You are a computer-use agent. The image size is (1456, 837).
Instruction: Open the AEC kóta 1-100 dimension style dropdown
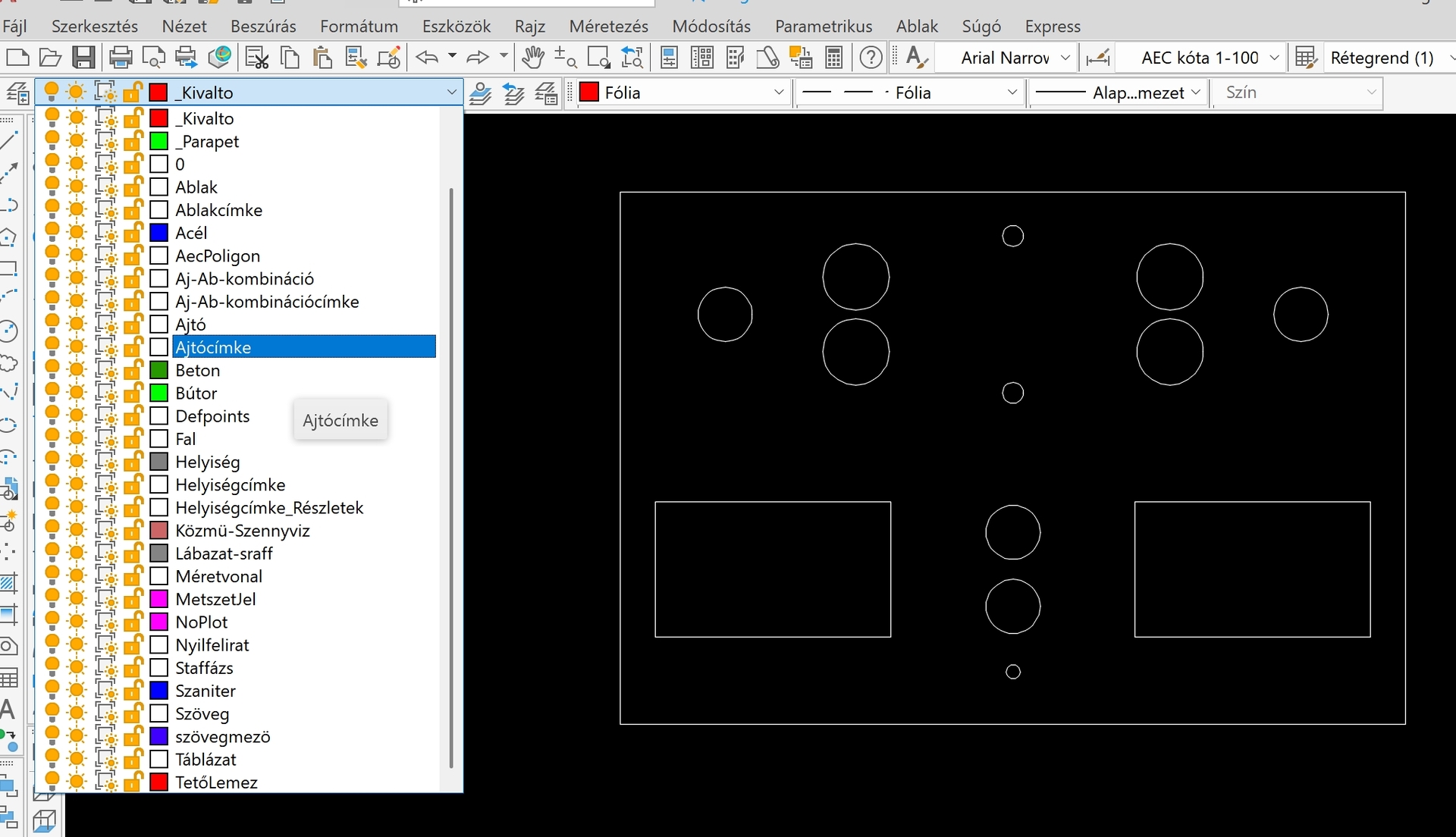point(1274,58)
